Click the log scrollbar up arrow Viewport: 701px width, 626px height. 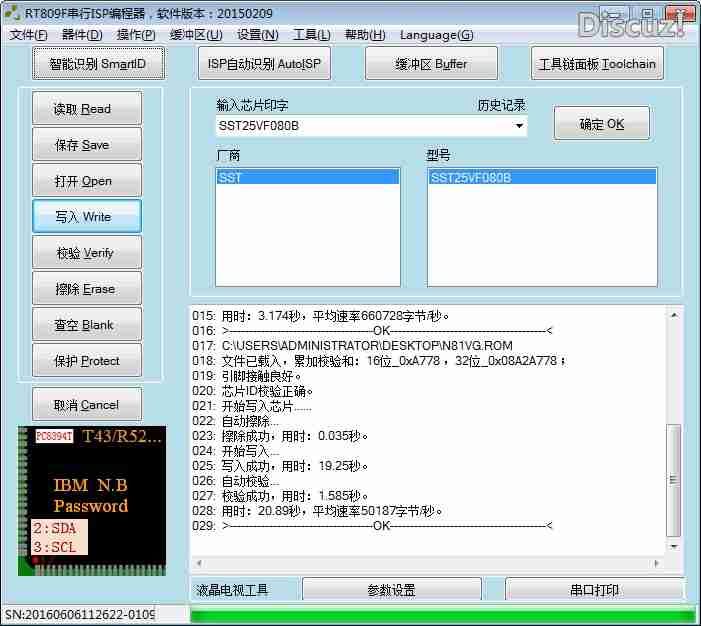click(674, 315)
